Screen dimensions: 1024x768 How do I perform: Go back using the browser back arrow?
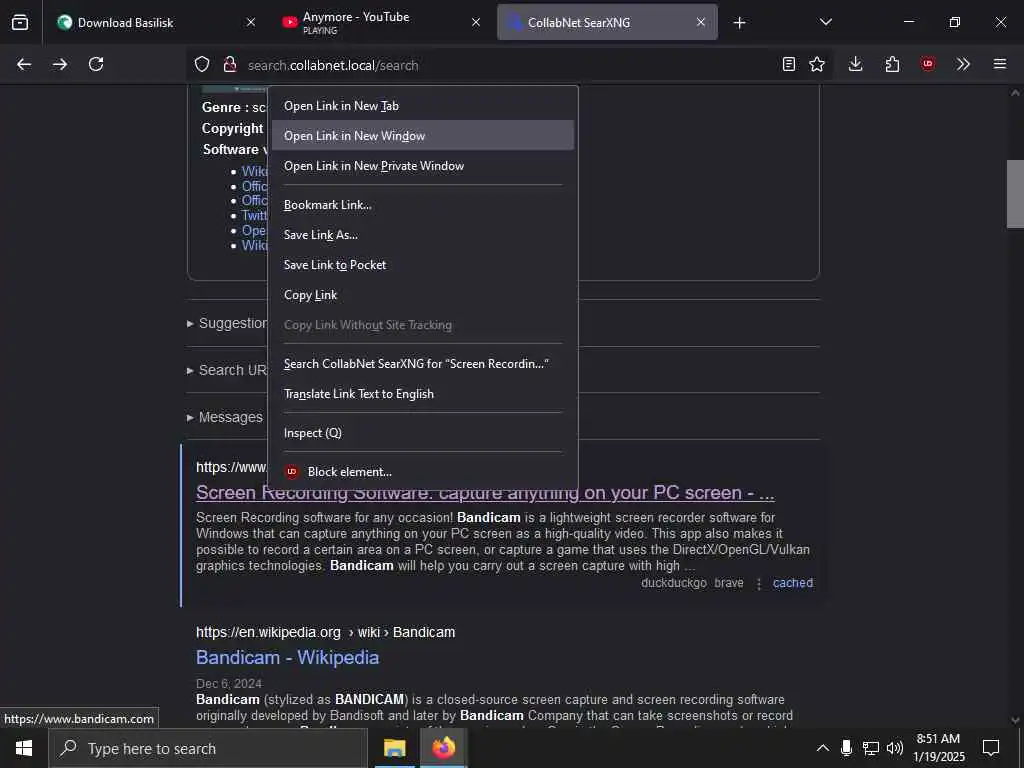pyautogui.click(x=24, y=64)
